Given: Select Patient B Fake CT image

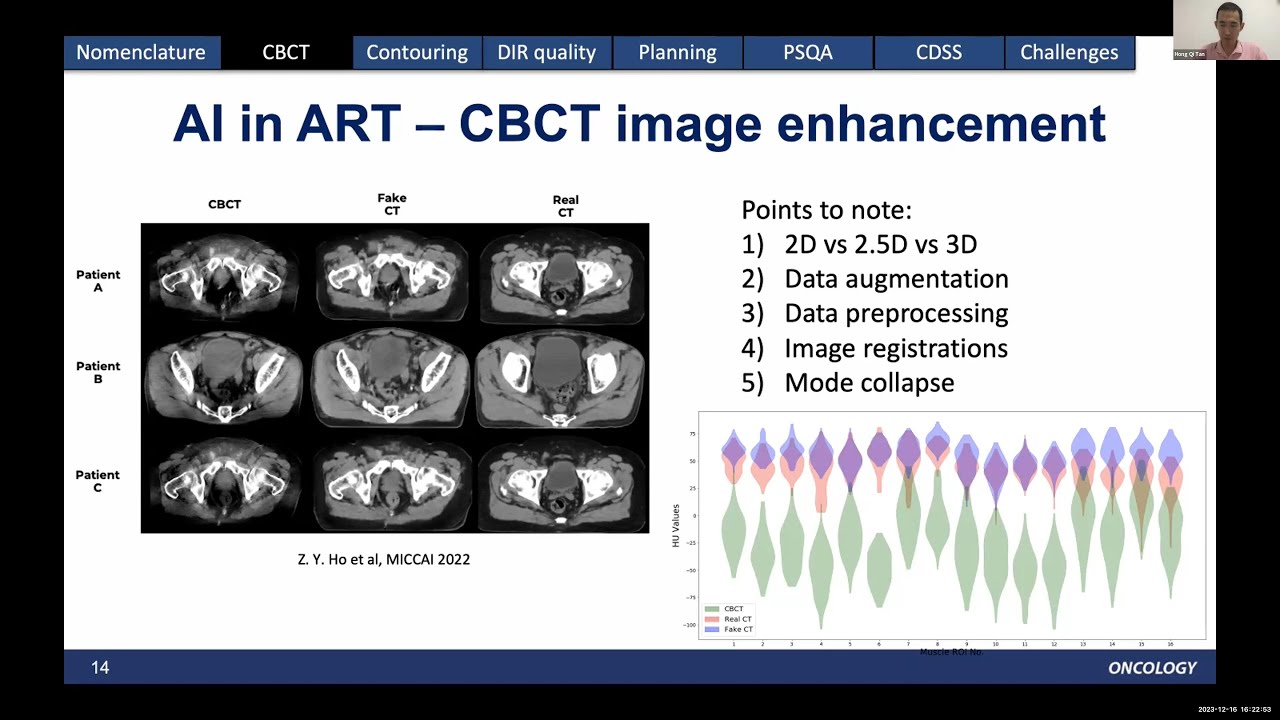Looking at the screenshot, I should 392,376.
